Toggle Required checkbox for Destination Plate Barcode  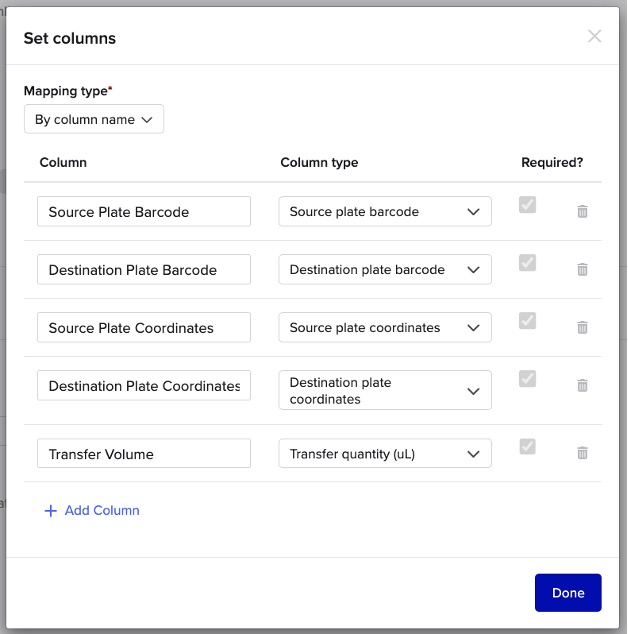click(527, 263)
